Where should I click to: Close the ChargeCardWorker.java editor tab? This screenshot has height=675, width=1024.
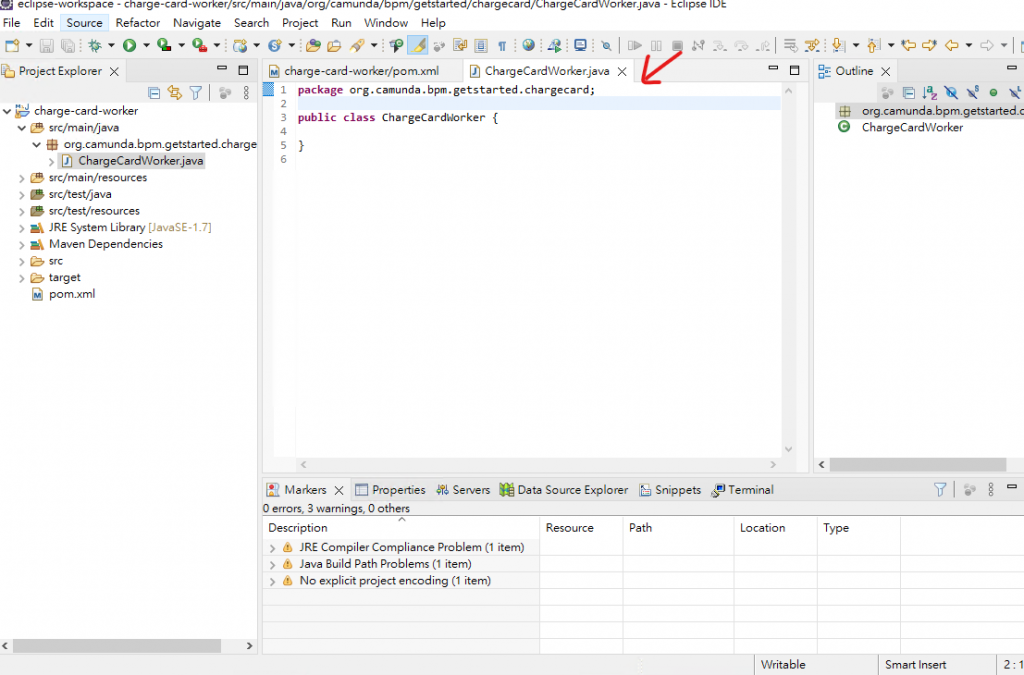point(622,72)
